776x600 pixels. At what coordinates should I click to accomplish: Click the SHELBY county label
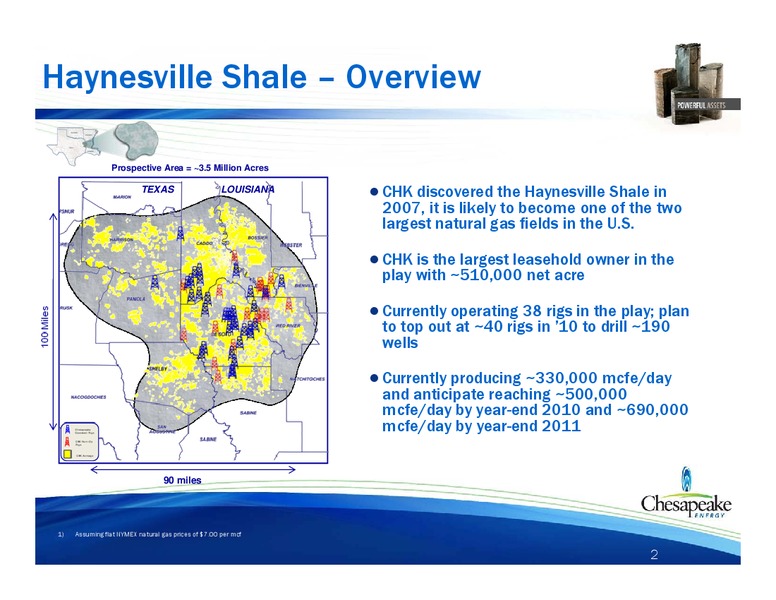(158, 369)
